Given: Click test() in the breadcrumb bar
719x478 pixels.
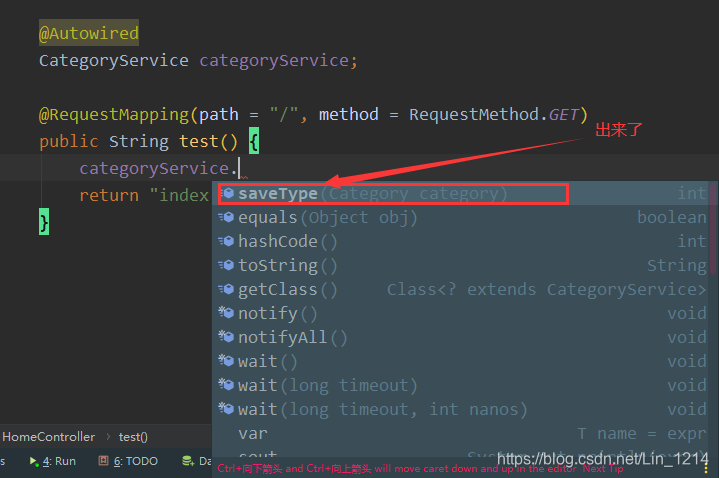Looking at the screenshot, I should [133, 437].
